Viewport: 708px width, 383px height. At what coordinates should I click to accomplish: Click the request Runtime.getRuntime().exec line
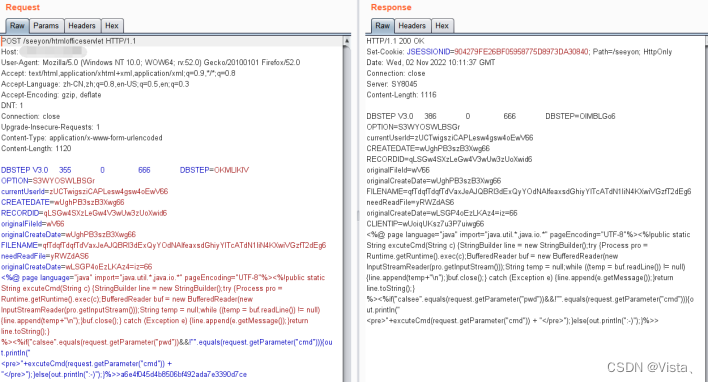coord(127,299)
